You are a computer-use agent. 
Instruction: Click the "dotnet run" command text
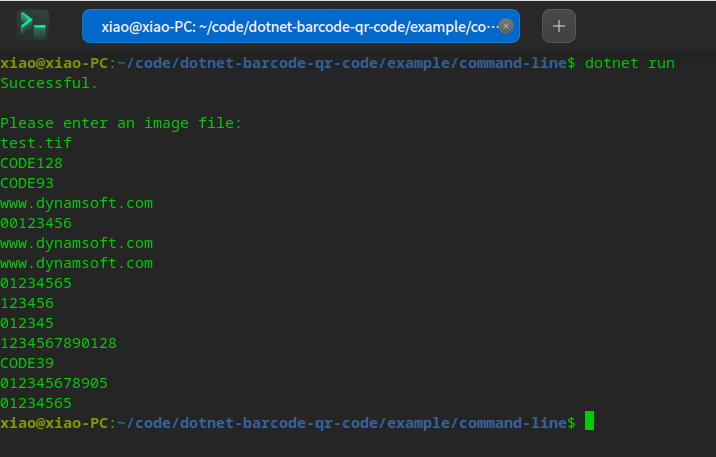click(x=630, y=63)
